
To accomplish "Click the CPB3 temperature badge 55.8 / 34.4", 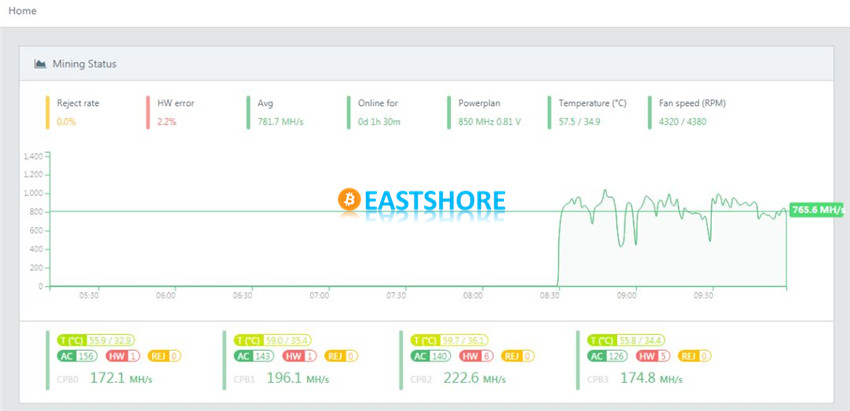I will [x=627, y=341].
